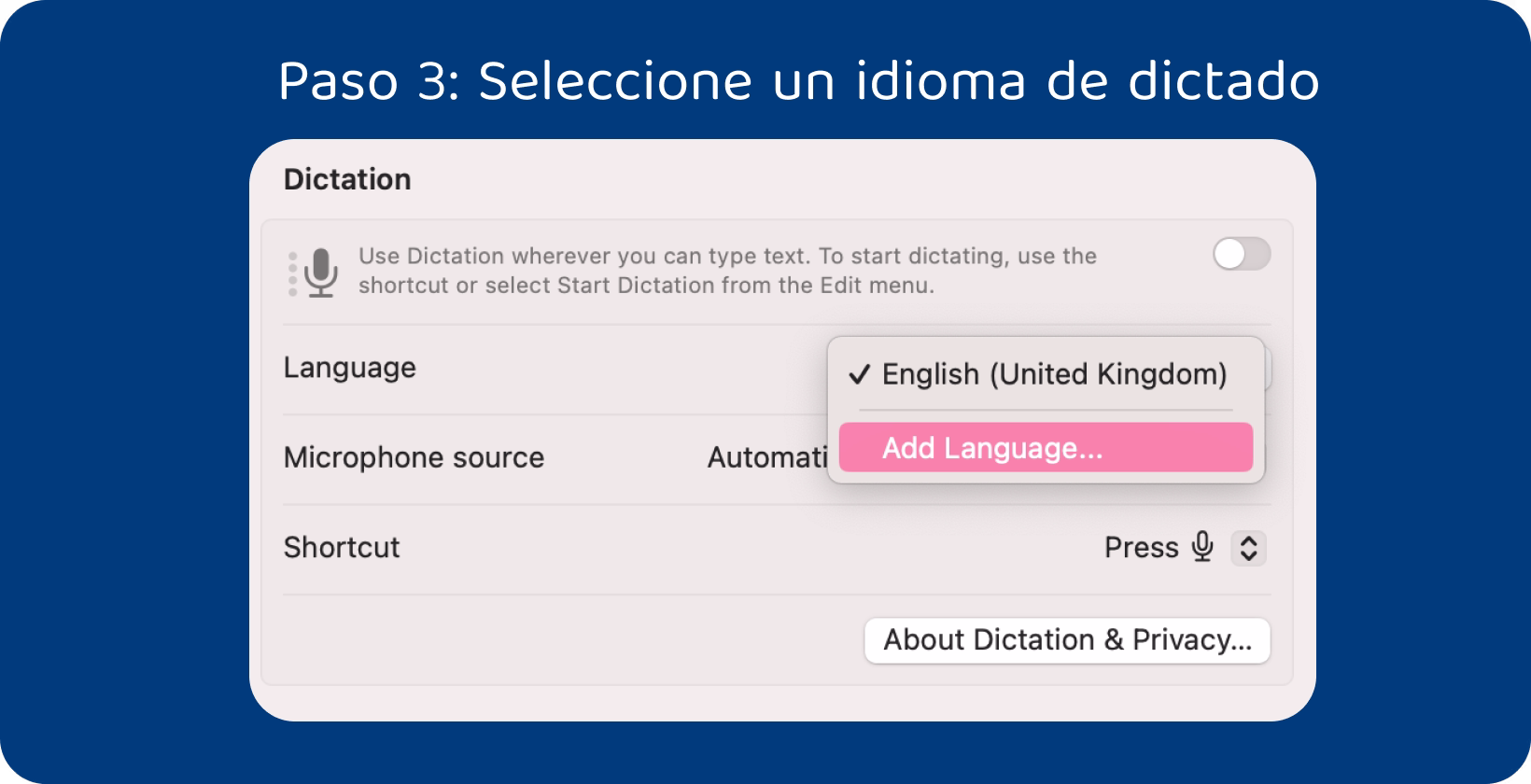Enable the Dictation toggle switch
The image size is (1531, 784).
tap(1242, 255)
